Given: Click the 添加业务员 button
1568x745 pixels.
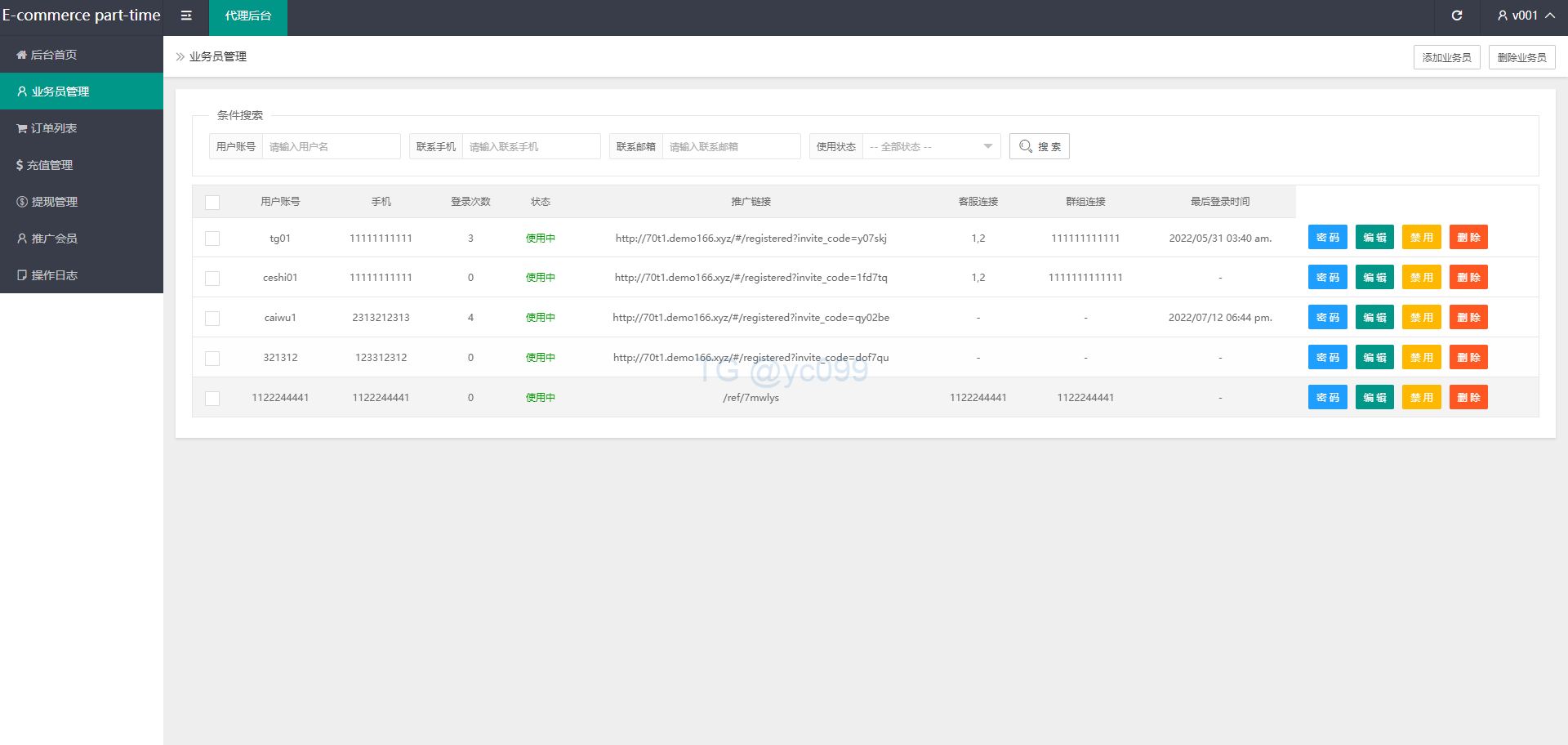Looking at the screenshot, I should 1446,58.
